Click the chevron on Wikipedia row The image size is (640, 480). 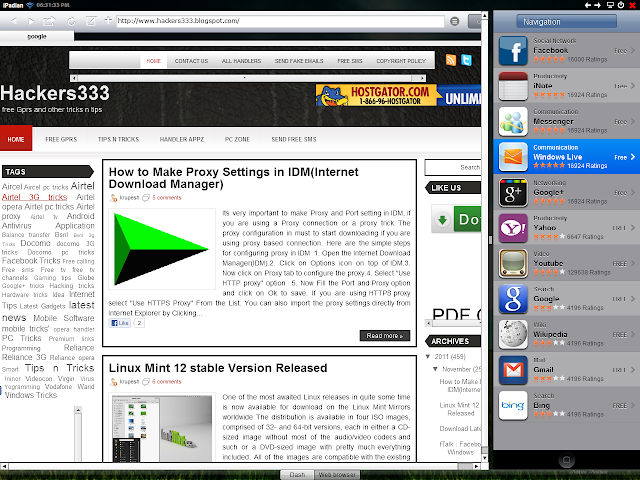[633, 335]
